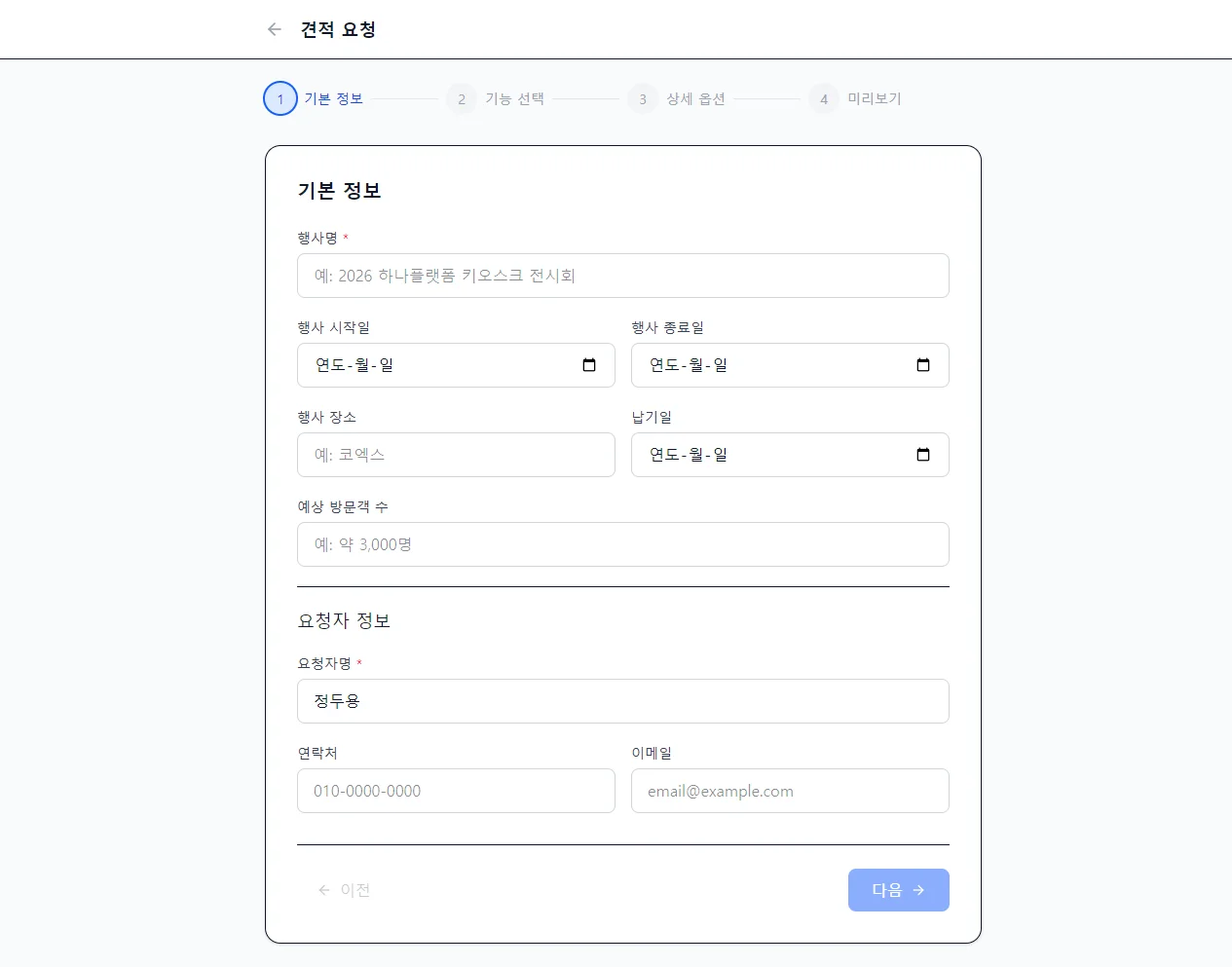Click the 행사 장소 label
Viewport: 1232px width, 967px height.
[327, 417]
